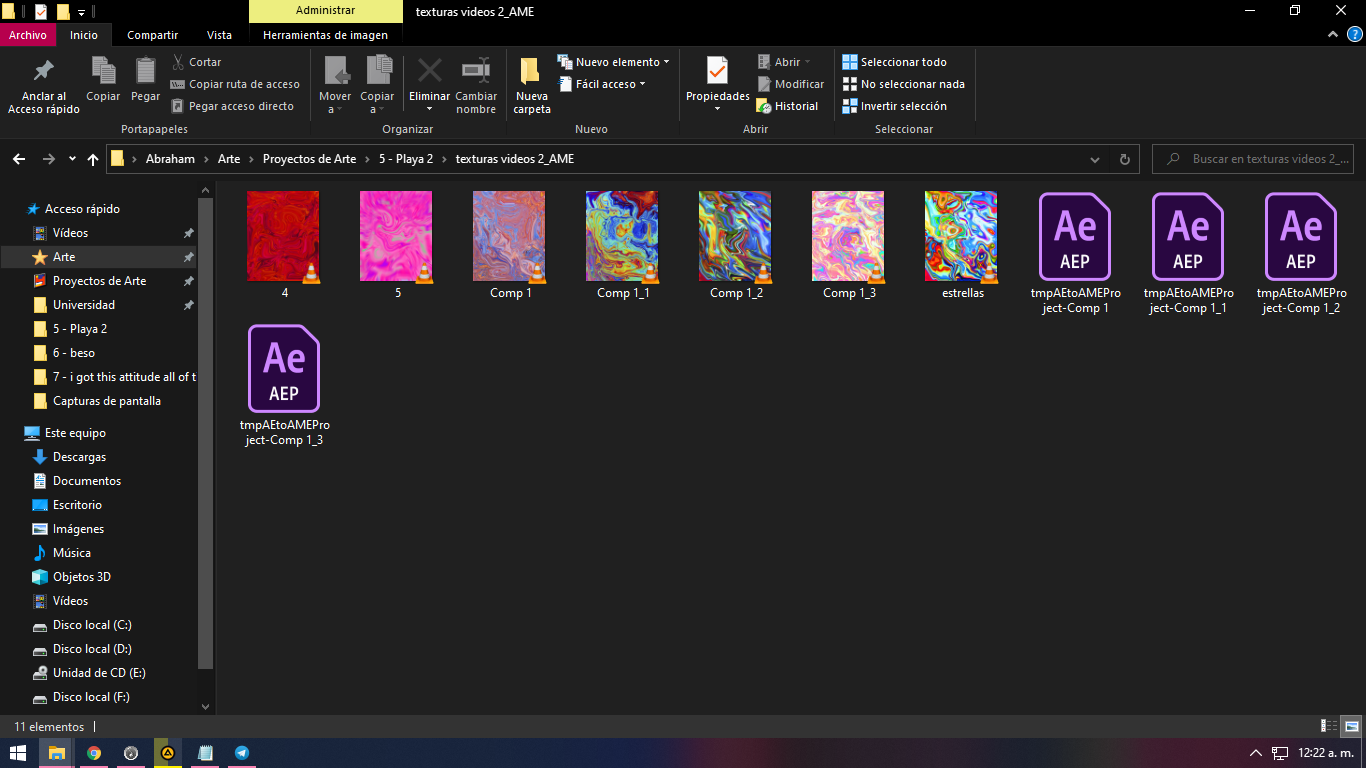Click Proyectos de Arte in address bar
The image size is (1366, 768).
(x=309, y=159)
